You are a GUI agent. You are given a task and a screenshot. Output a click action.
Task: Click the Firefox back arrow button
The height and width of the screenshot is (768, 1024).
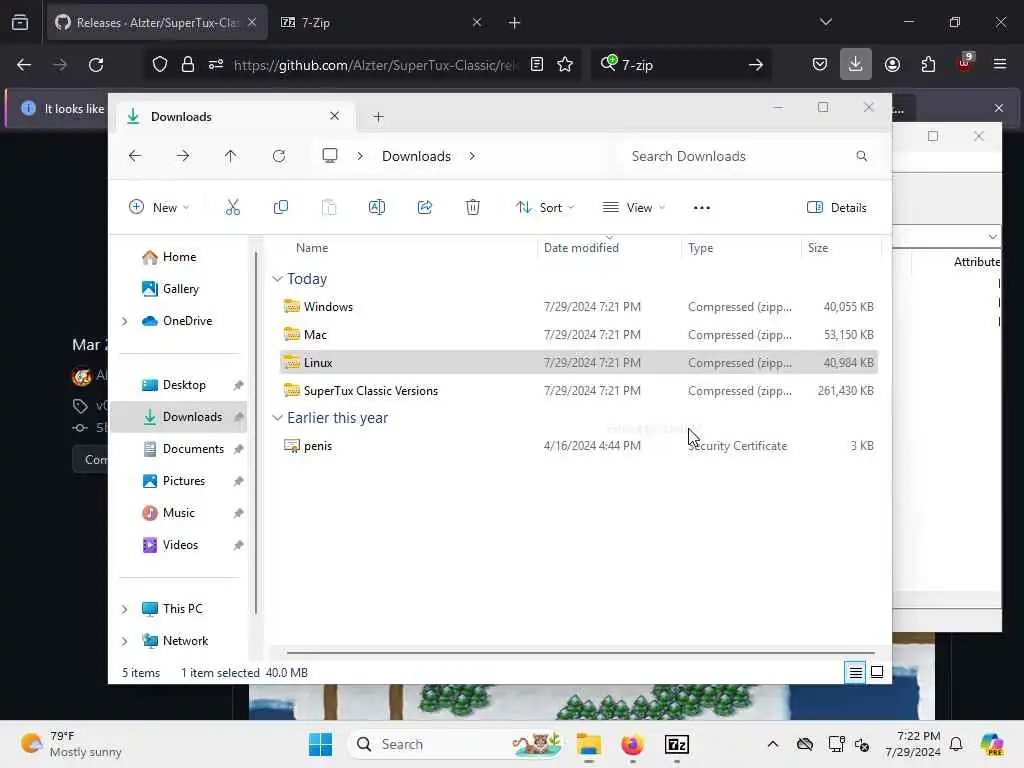click(x=24, y=64)
